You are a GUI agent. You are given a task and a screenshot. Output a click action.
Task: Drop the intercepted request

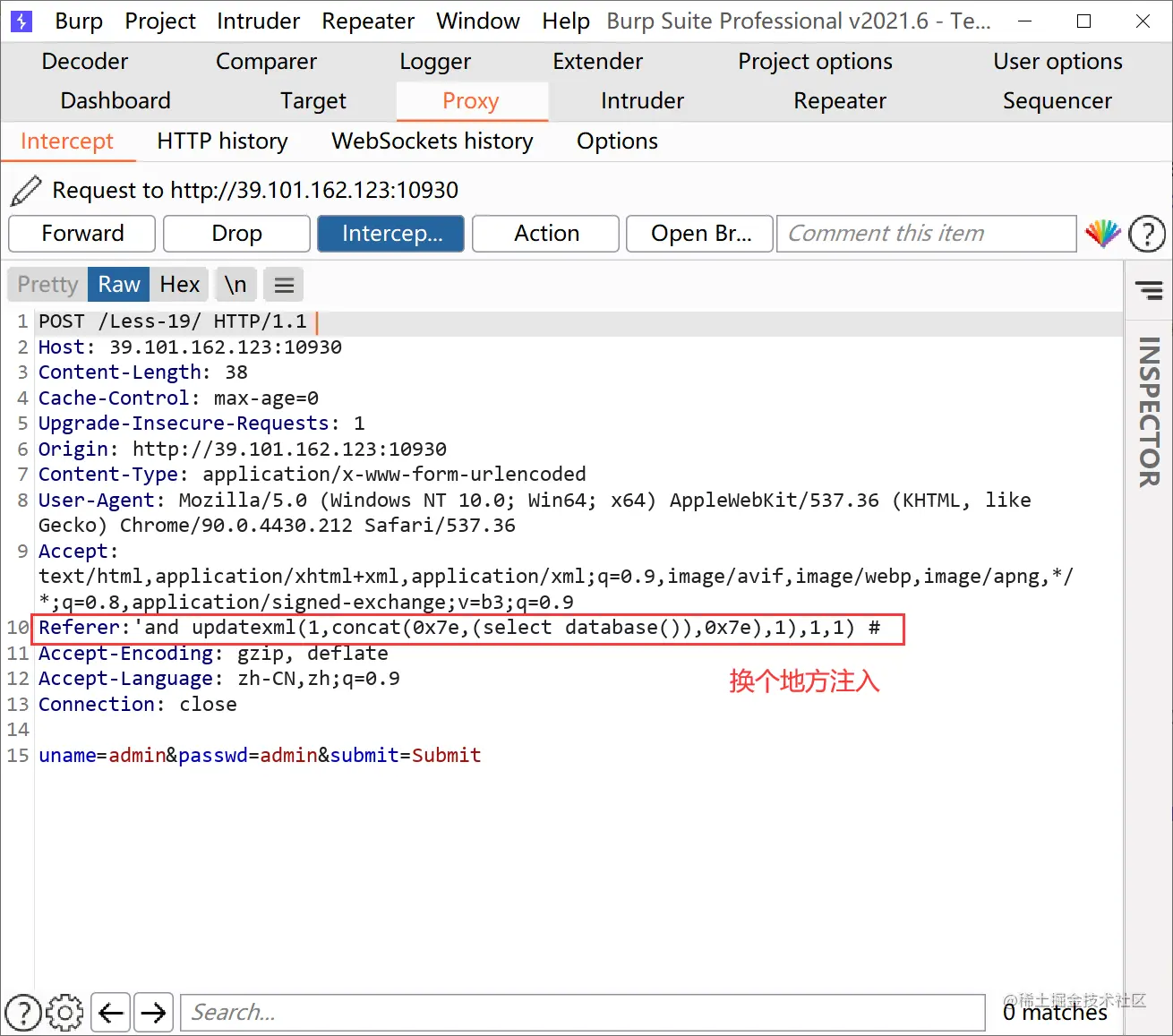click(236, 234)
